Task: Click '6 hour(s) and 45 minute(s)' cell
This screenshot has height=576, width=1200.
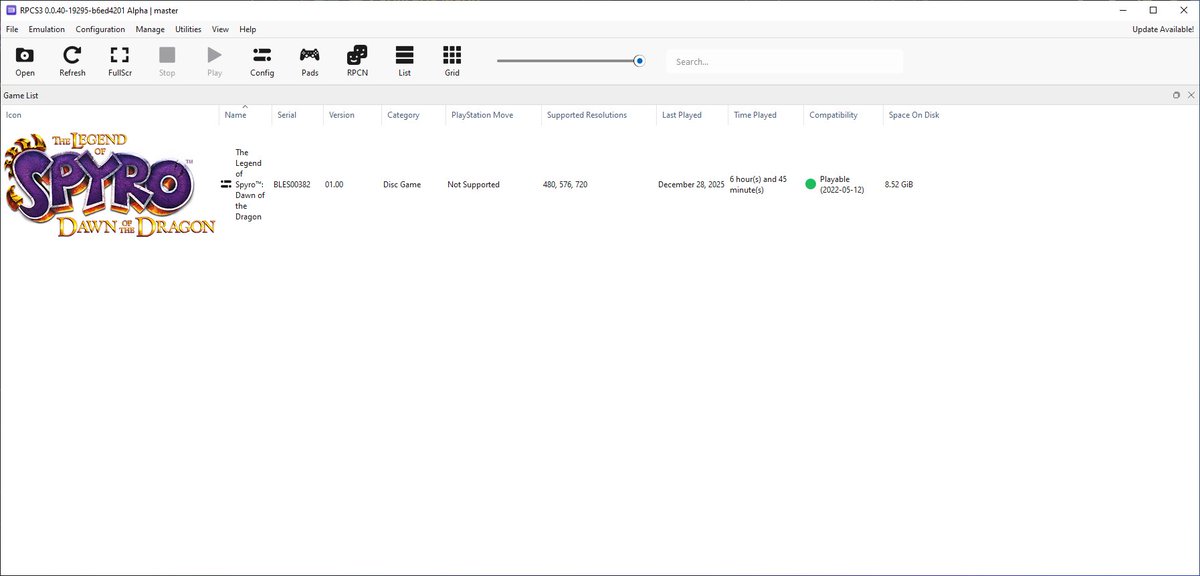Action: point(759,185)
